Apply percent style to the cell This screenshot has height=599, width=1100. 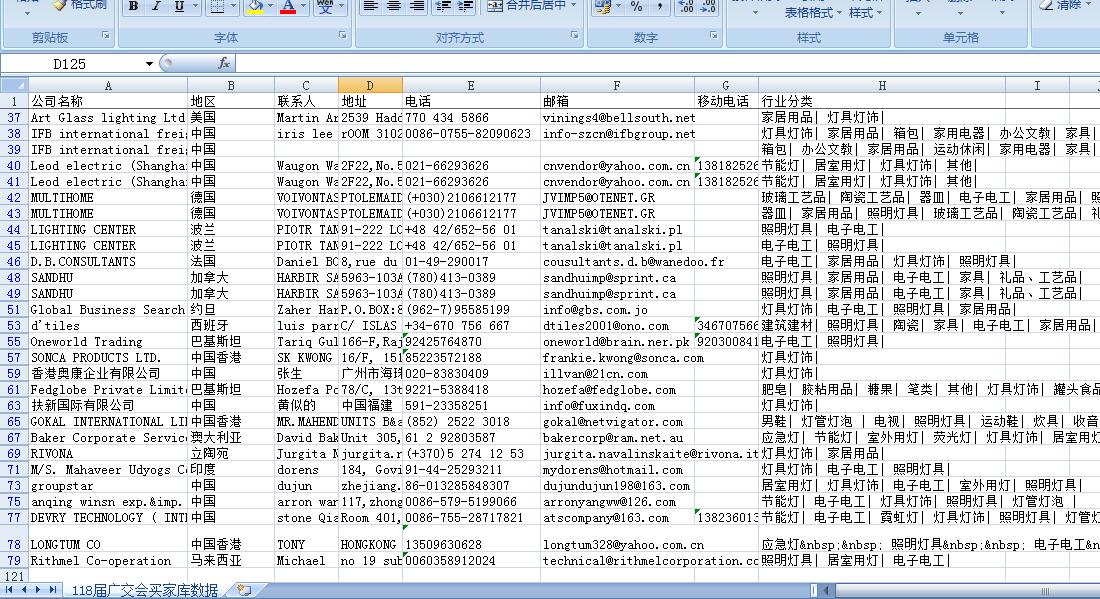pos(636,6)
